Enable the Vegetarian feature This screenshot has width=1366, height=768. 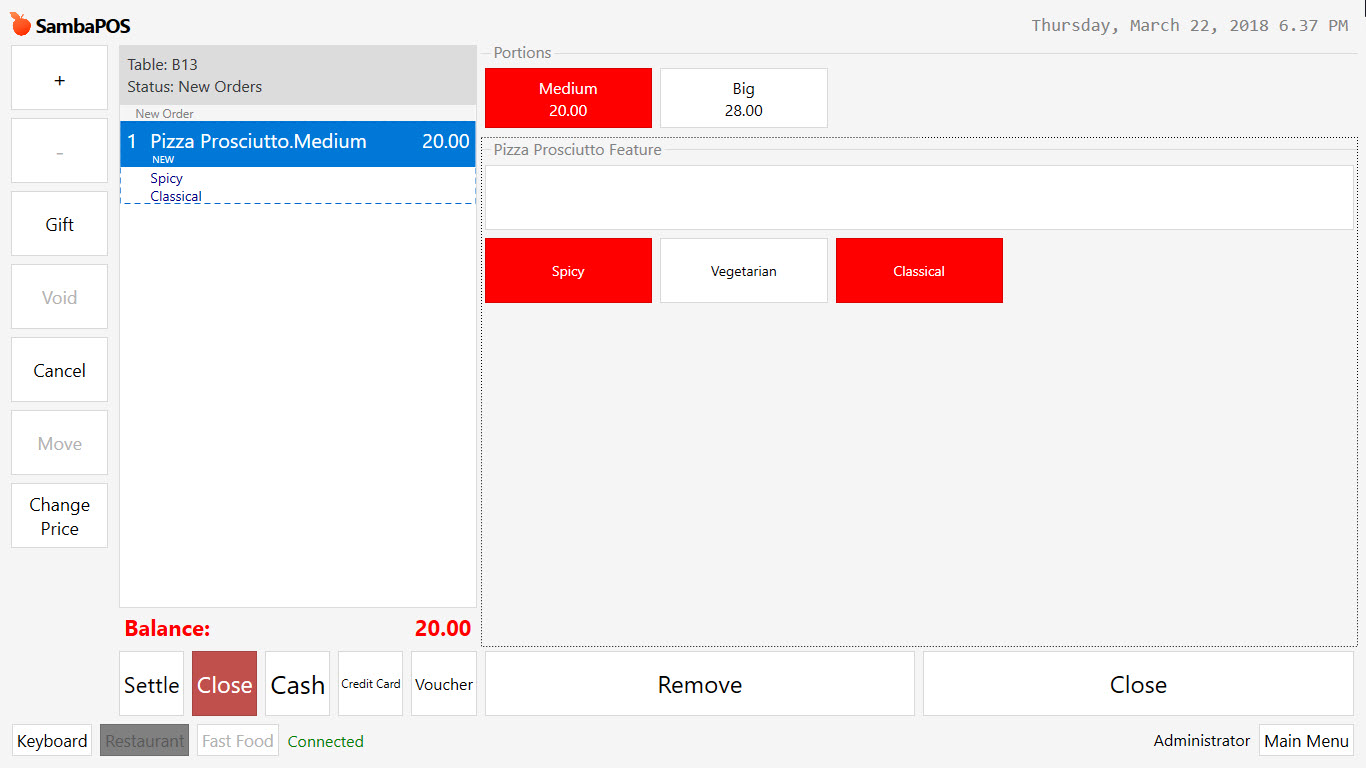743,270
